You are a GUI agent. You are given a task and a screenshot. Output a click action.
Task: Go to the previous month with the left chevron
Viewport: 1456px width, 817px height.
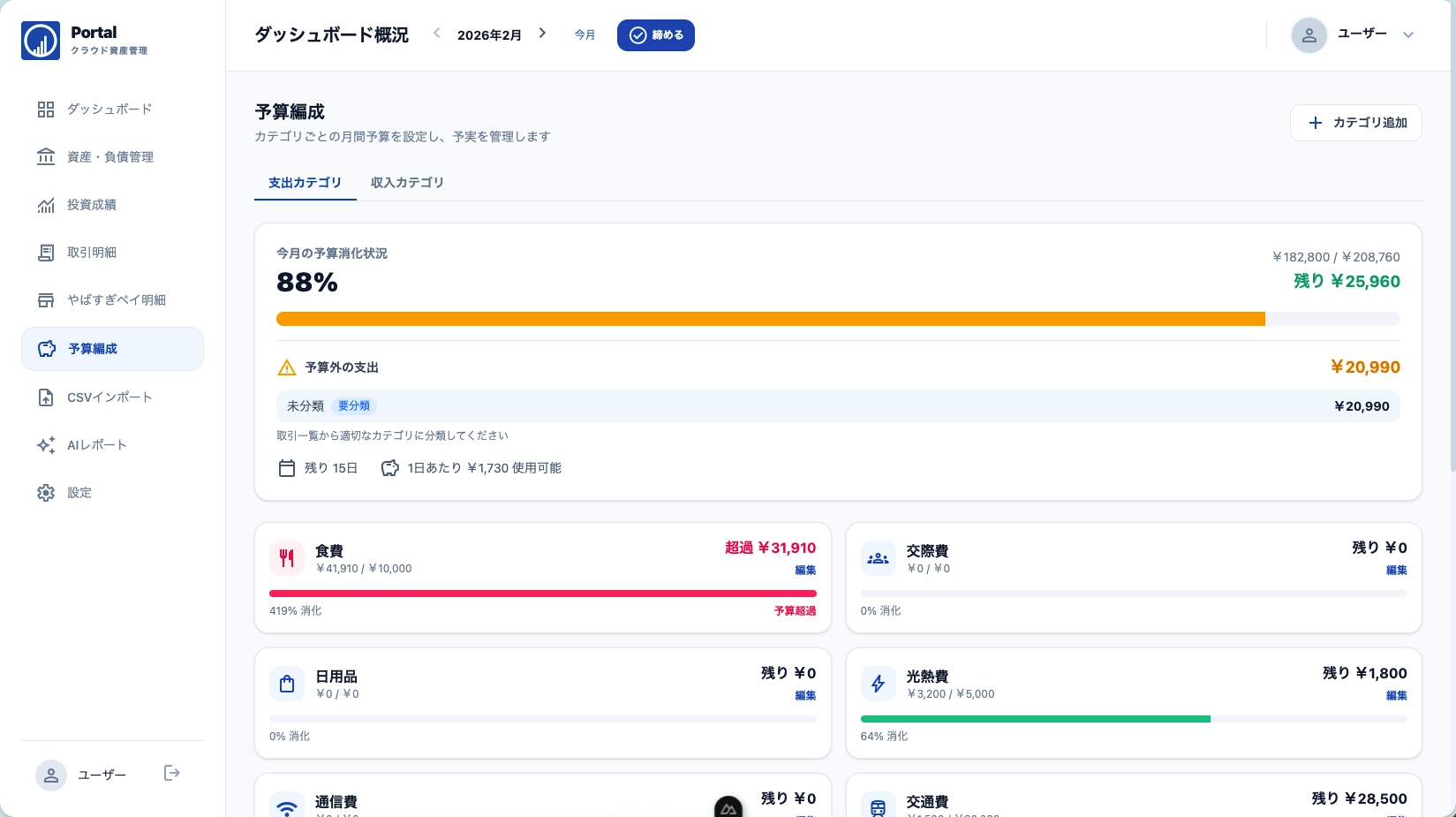[436, 34]
